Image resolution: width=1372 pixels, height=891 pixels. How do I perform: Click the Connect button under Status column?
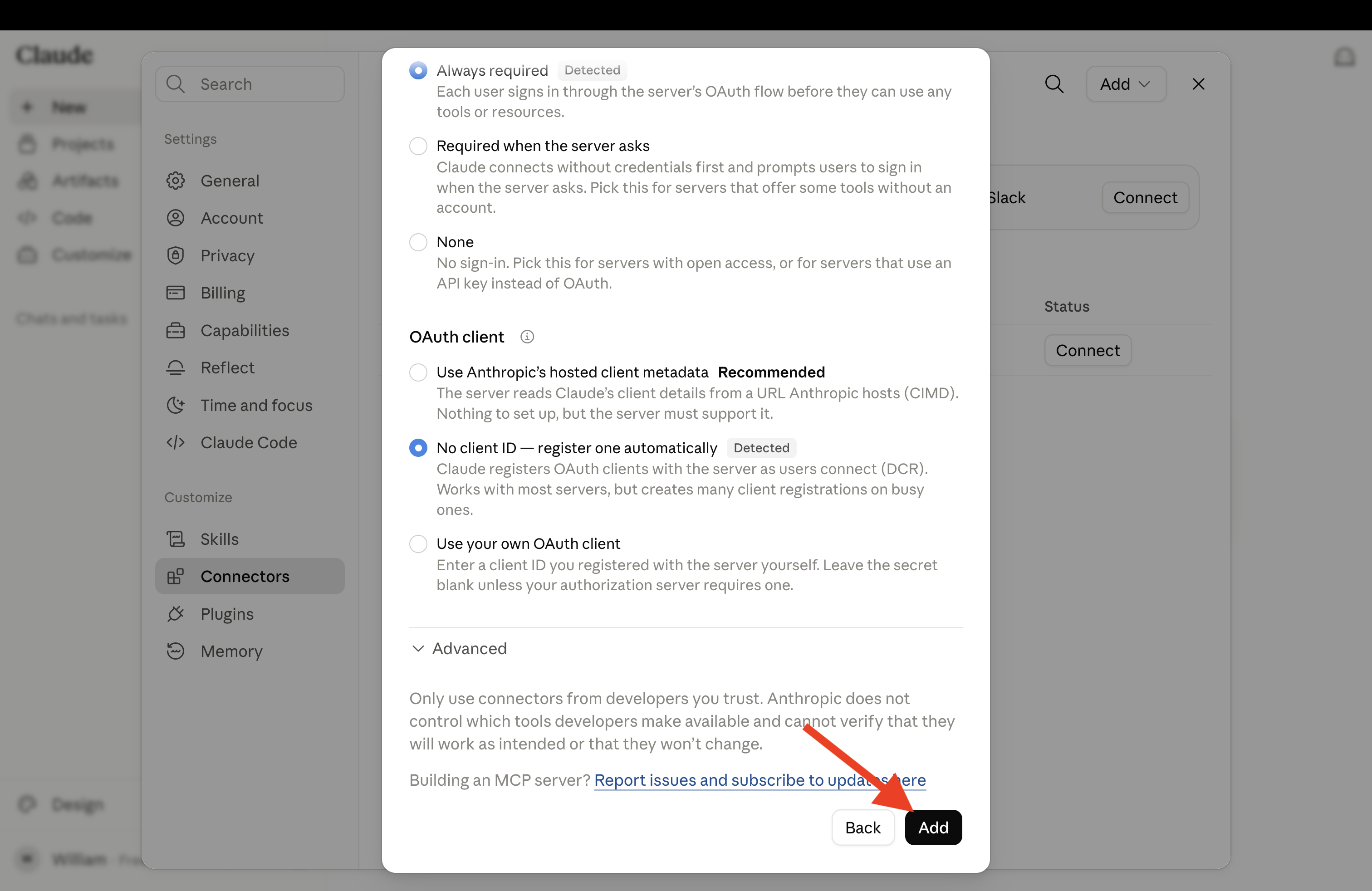(x=1087, y=350)
